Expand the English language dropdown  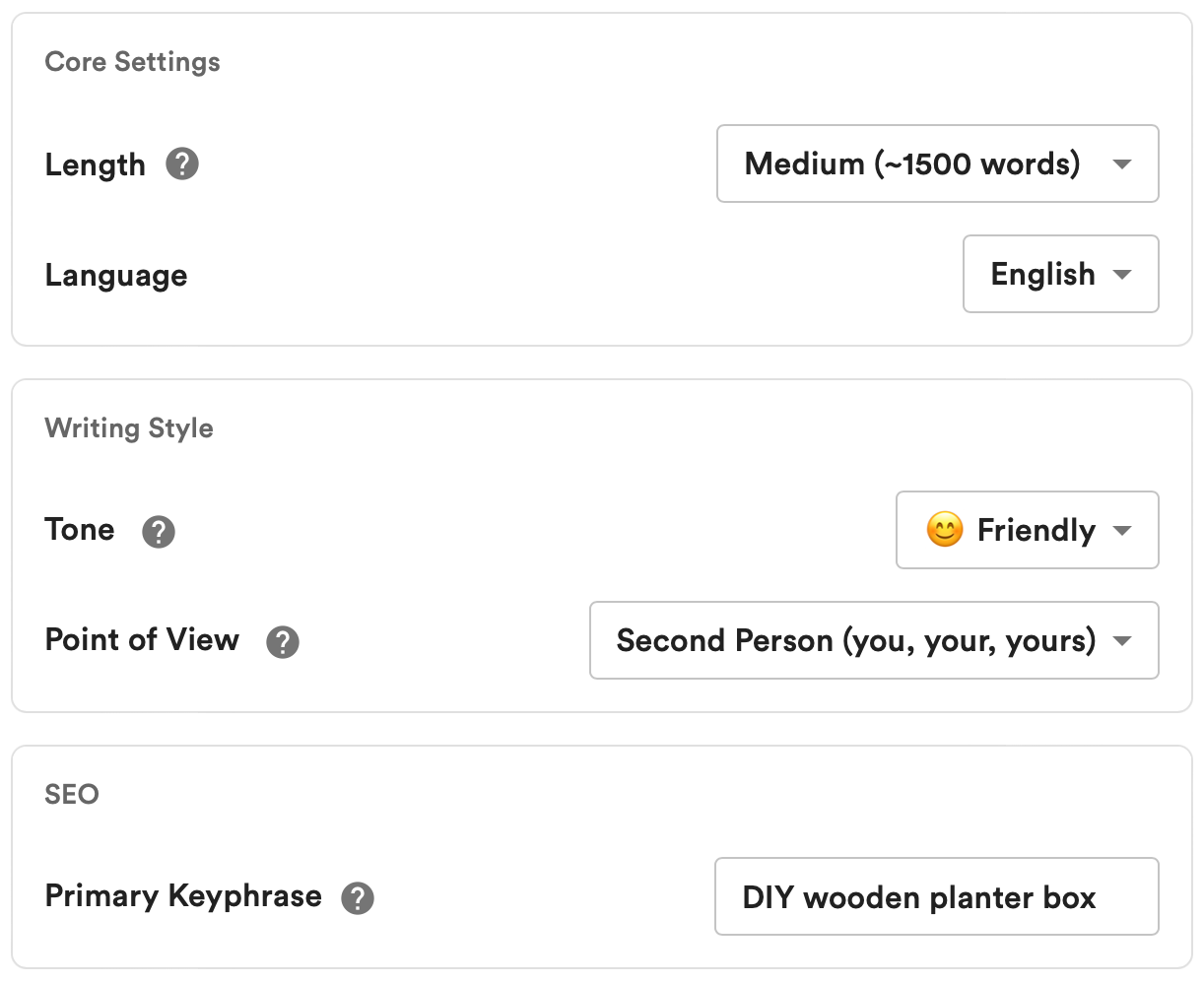click(1059, 274)
